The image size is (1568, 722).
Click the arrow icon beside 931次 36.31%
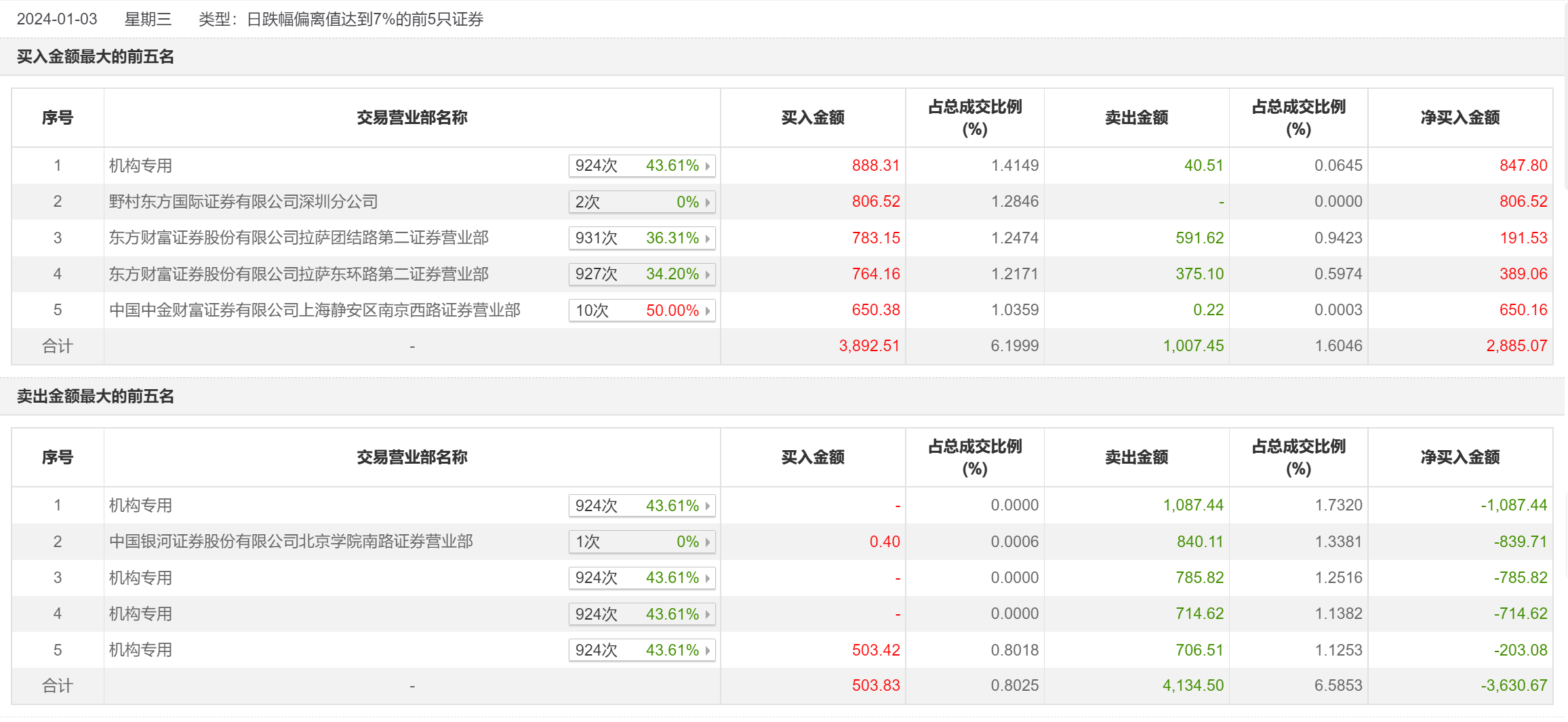708,239
